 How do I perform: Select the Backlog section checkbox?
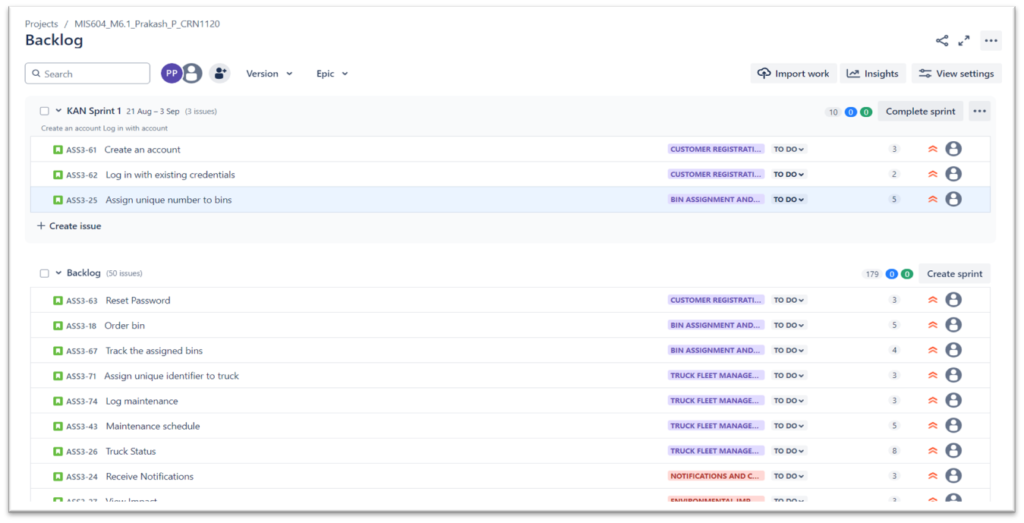tap(44, 273)
